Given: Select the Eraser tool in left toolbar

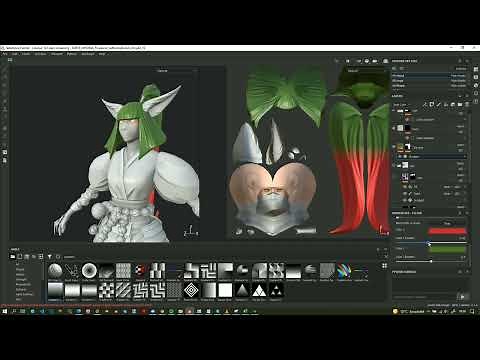Looking at the screenshot, I should pos(4,77).
